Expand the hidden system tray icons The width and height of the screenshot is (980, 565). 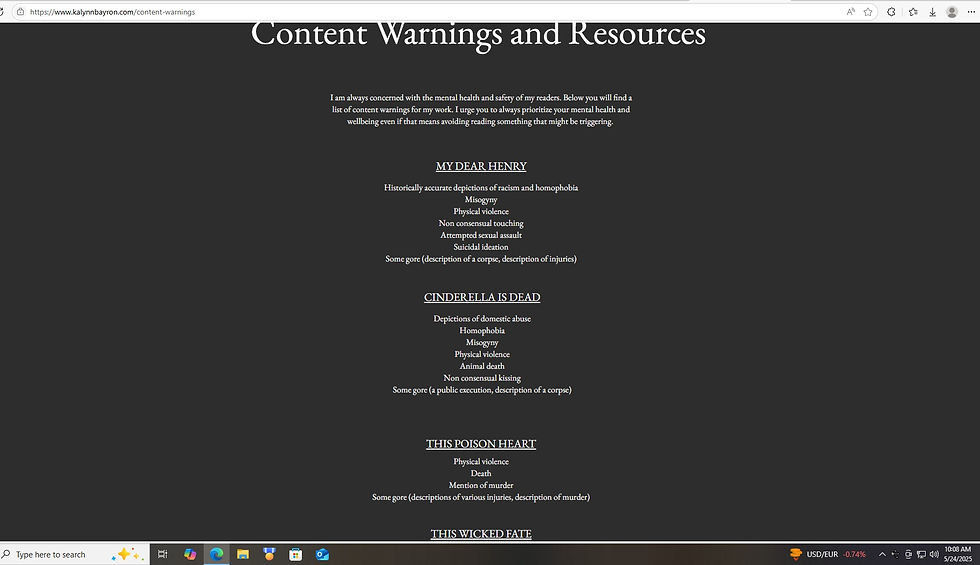882,554
